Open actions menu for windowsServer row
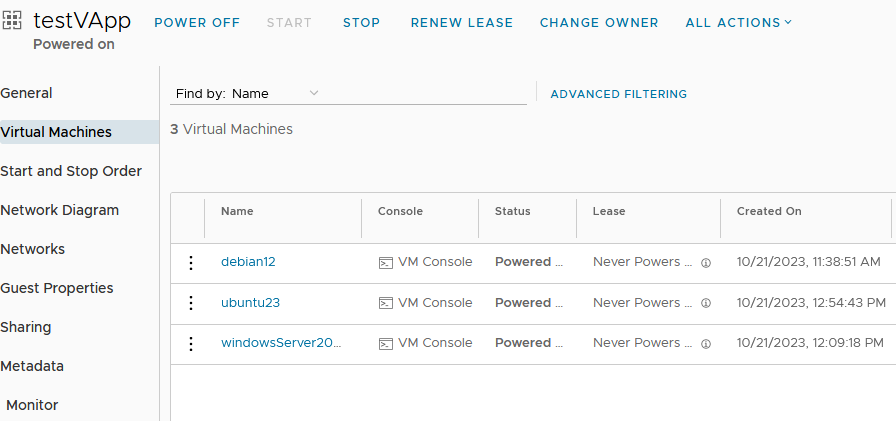 191,343
